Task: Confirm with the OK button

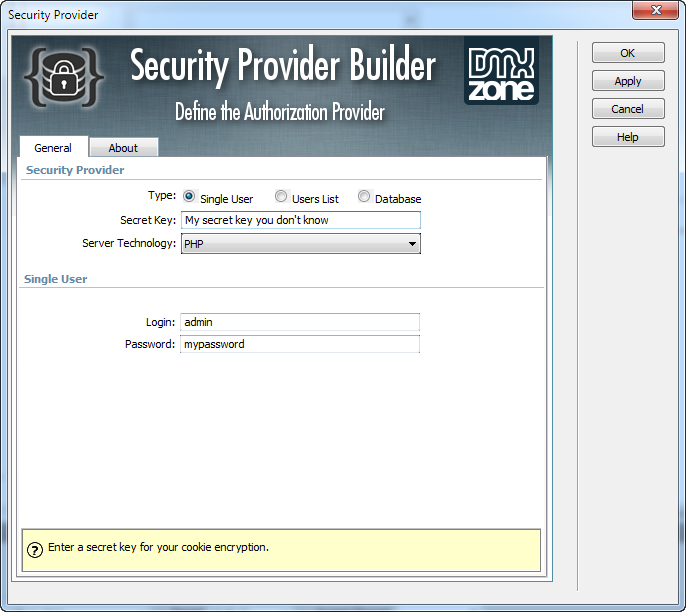Action: pos(628,53)
